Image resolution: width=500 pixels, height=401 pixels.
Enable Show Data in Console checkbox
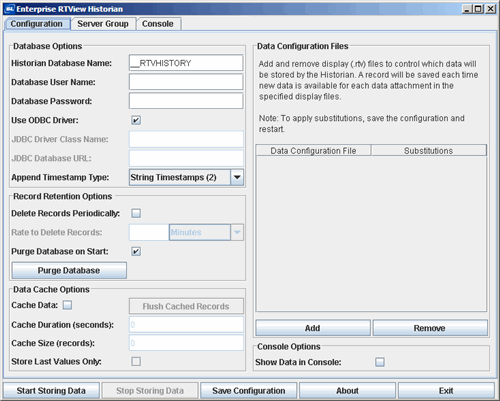coord(380,362)
